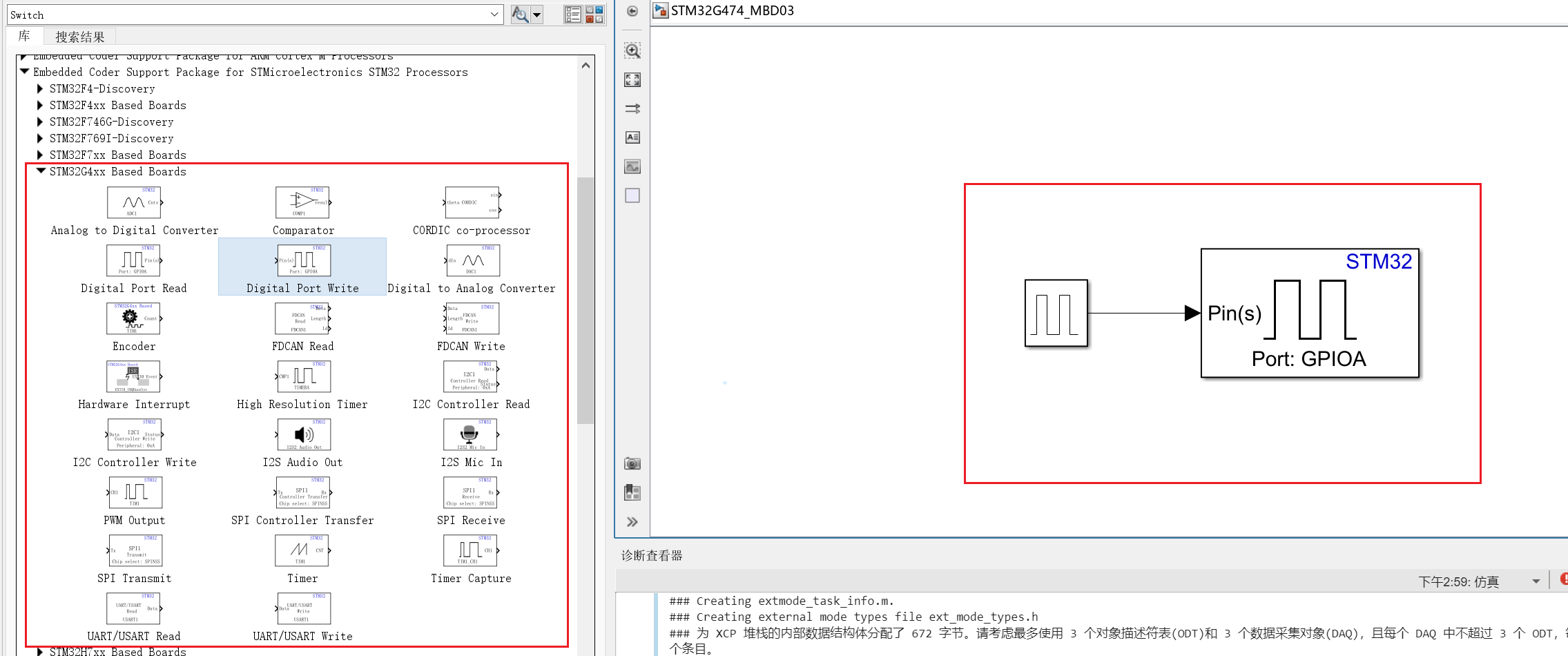Select the SPI Receive block
Image resolution: width=1568 pixels, height=656 pixels.
[x=472, y=492]
